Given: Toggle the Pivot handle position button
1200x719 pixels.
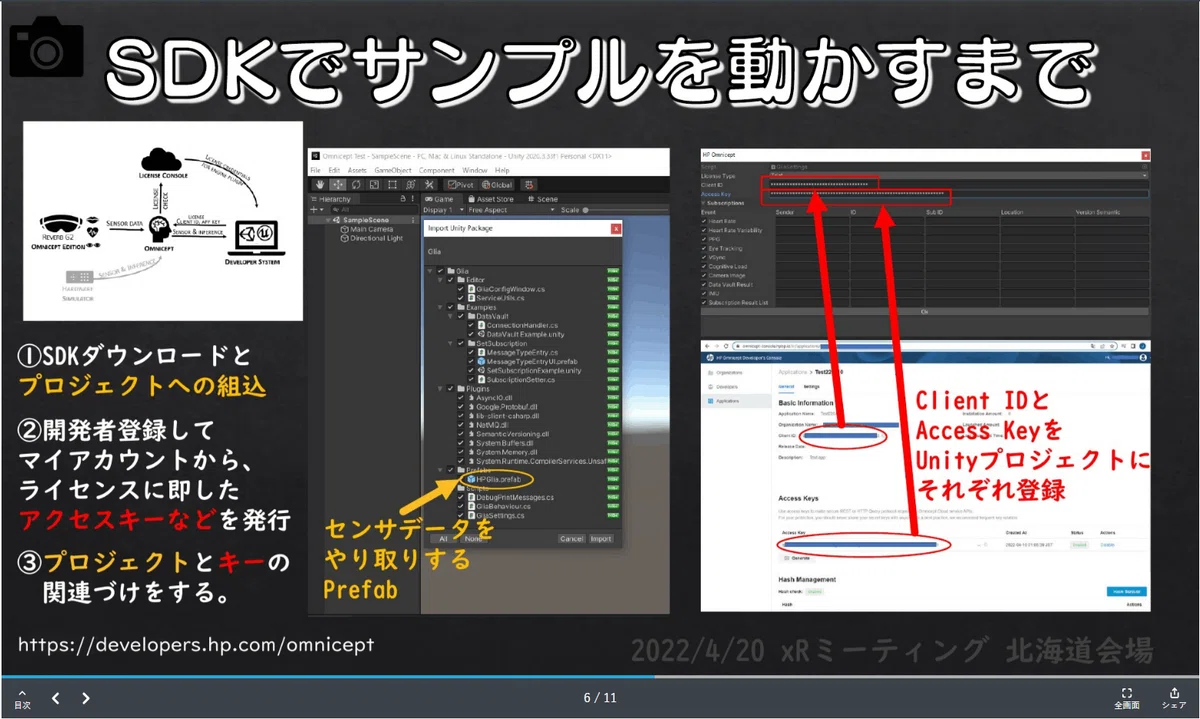Looking at the screenshot, I should tap(461, 184).
